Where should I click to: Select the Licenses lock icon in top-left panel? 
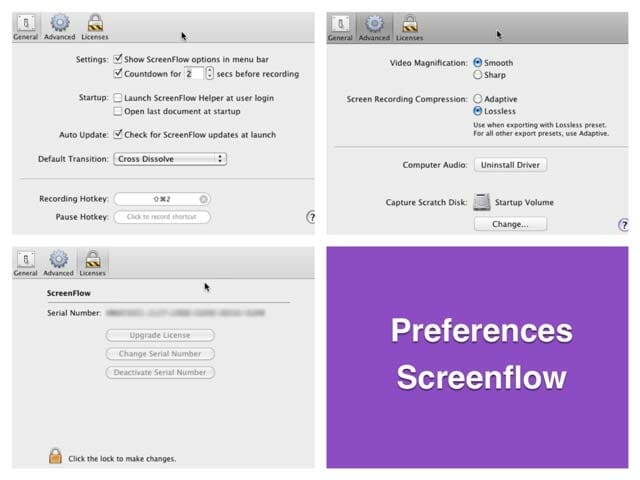tap(93, 24)
